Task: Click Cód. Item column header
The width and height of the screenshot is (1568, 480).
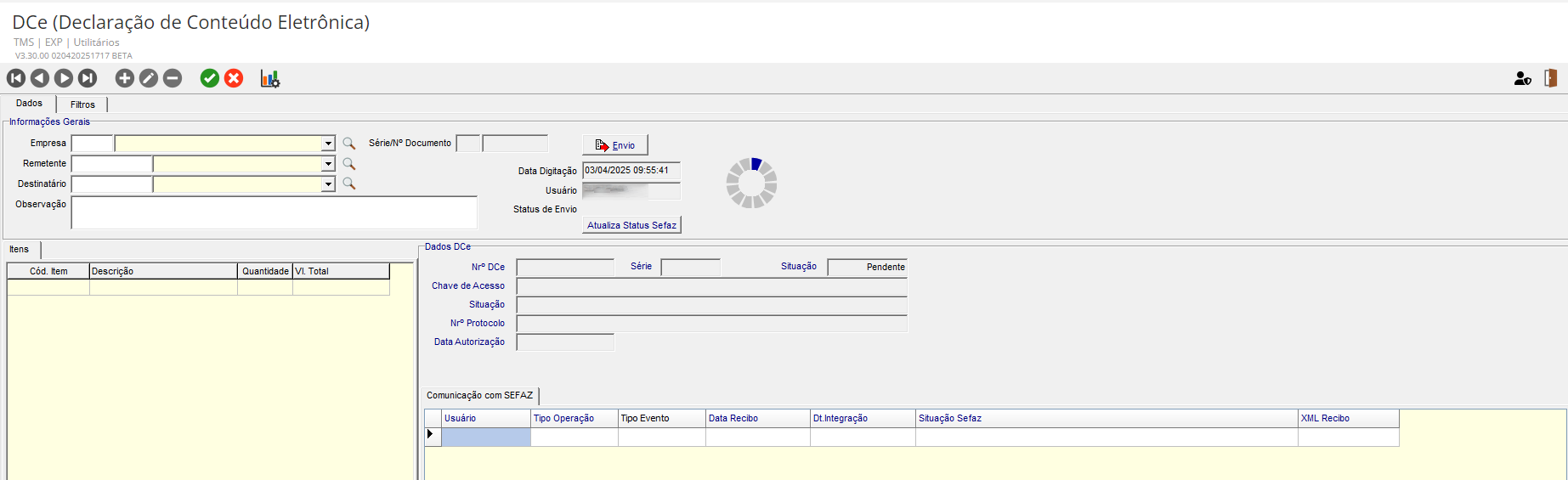Action: [48, 271]
